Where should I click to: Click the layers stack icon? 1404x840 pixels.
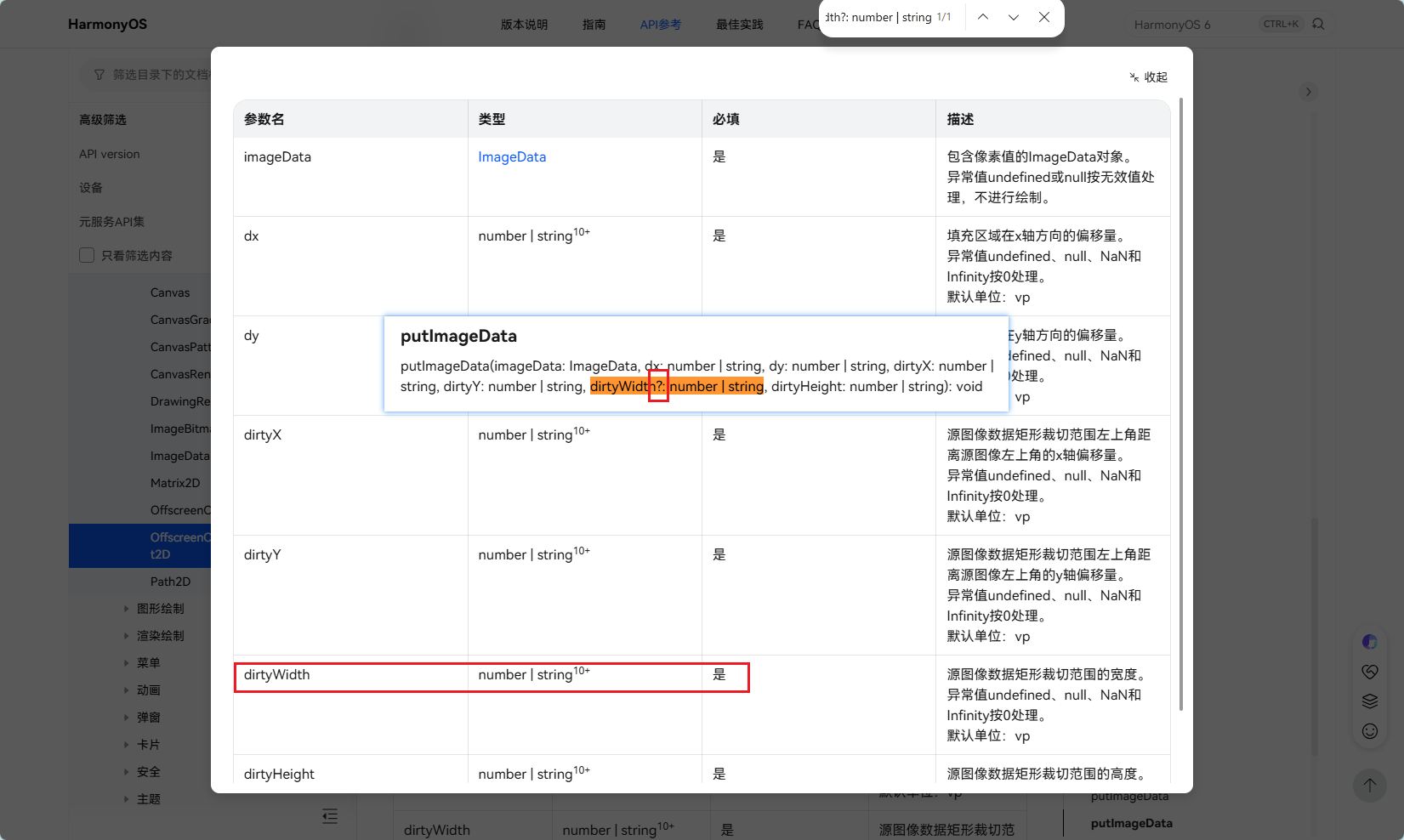(x=1369, y=701)
